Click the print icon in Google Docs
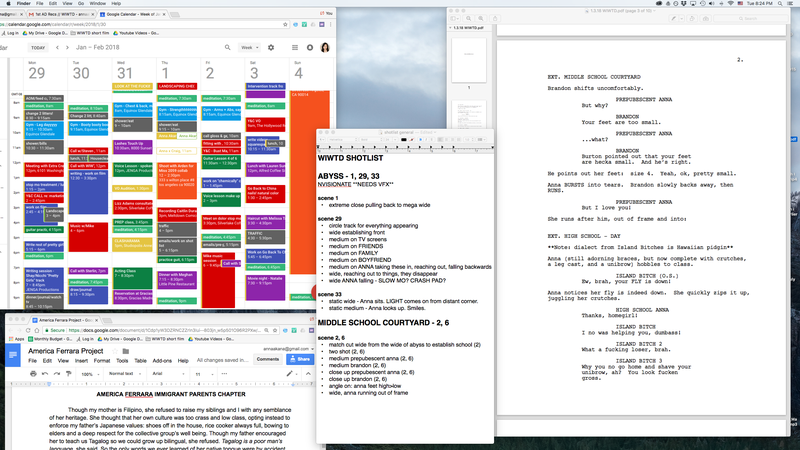 (33, 374)
